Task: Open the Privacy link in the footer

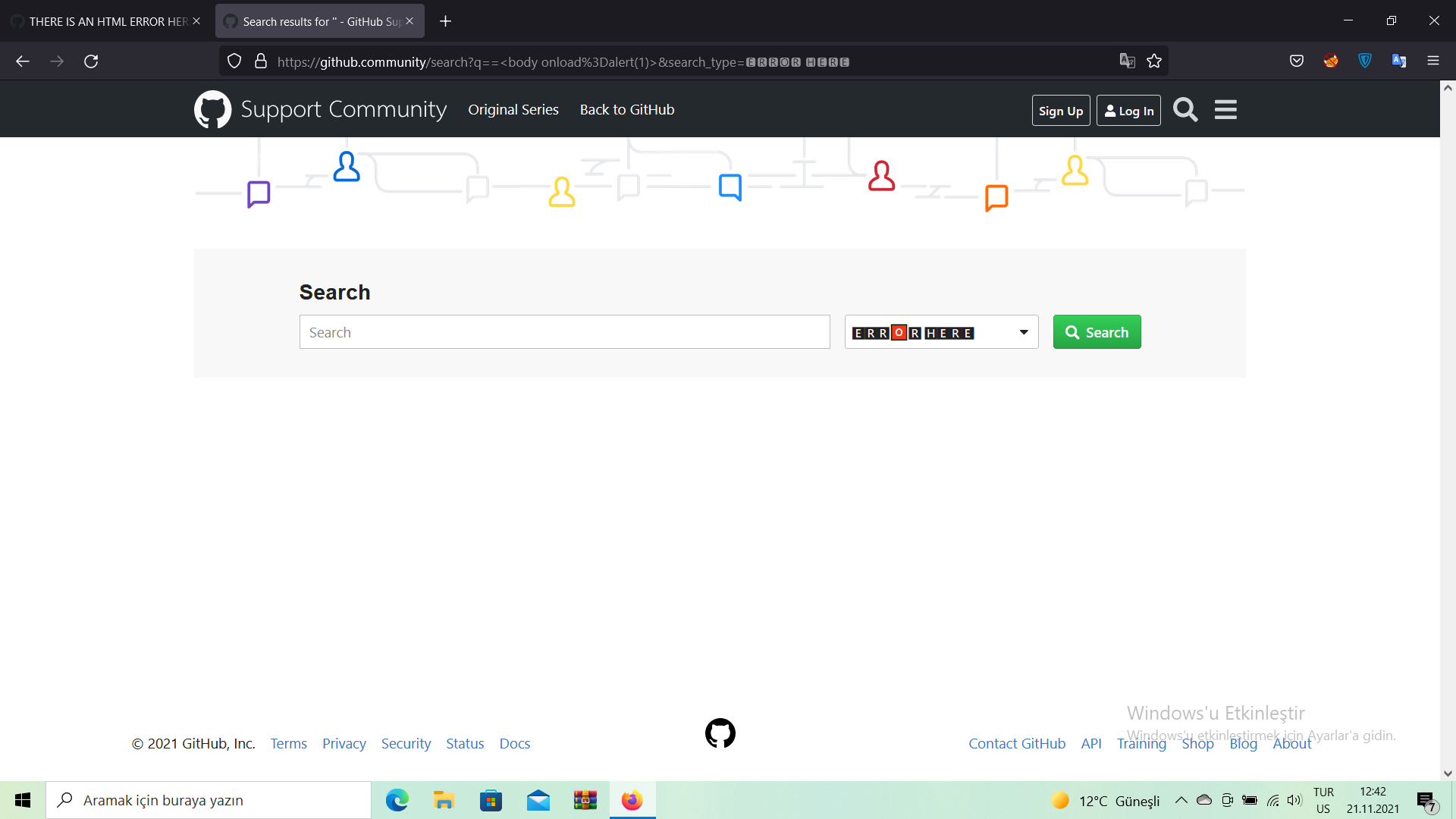Action: [x=344, y=743]
